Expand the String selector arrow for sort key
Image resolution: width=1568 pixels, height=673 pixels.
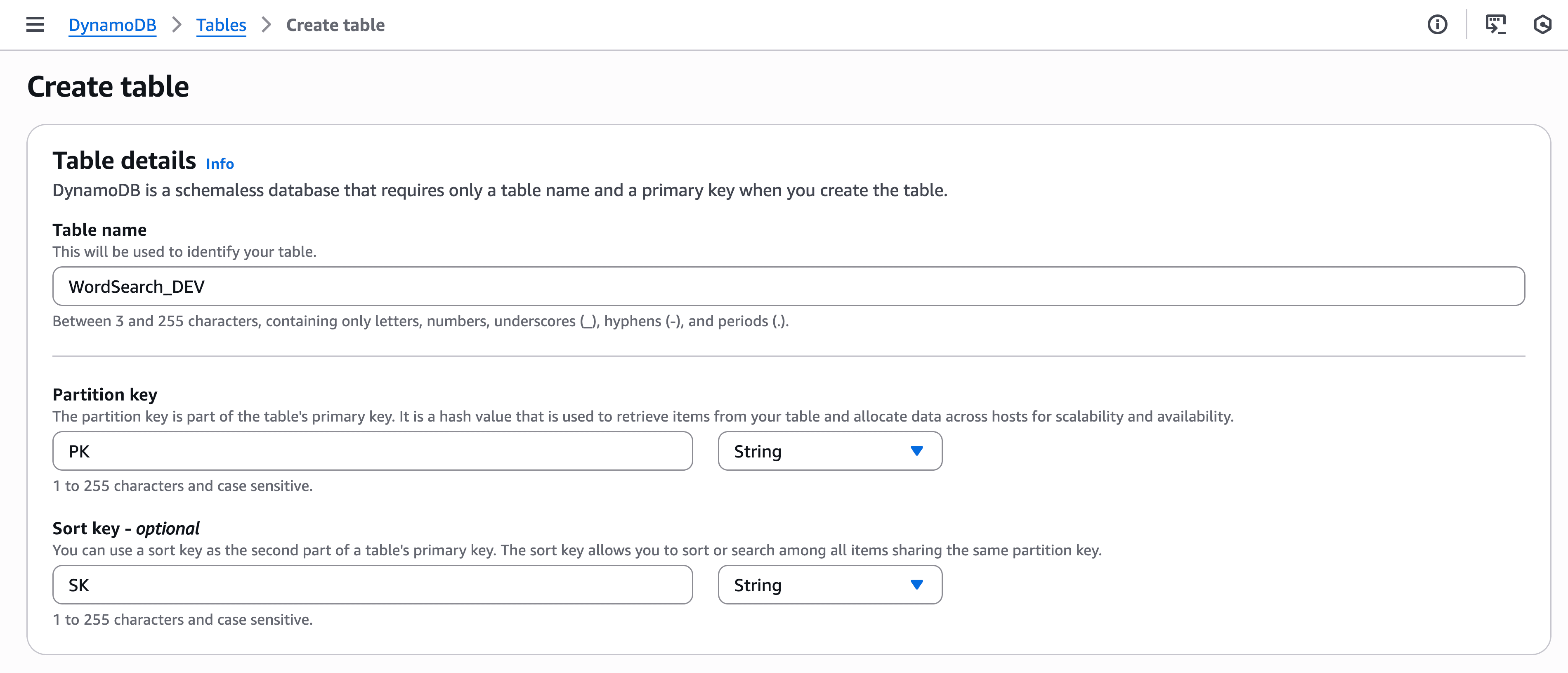click(x=916, y=585)
